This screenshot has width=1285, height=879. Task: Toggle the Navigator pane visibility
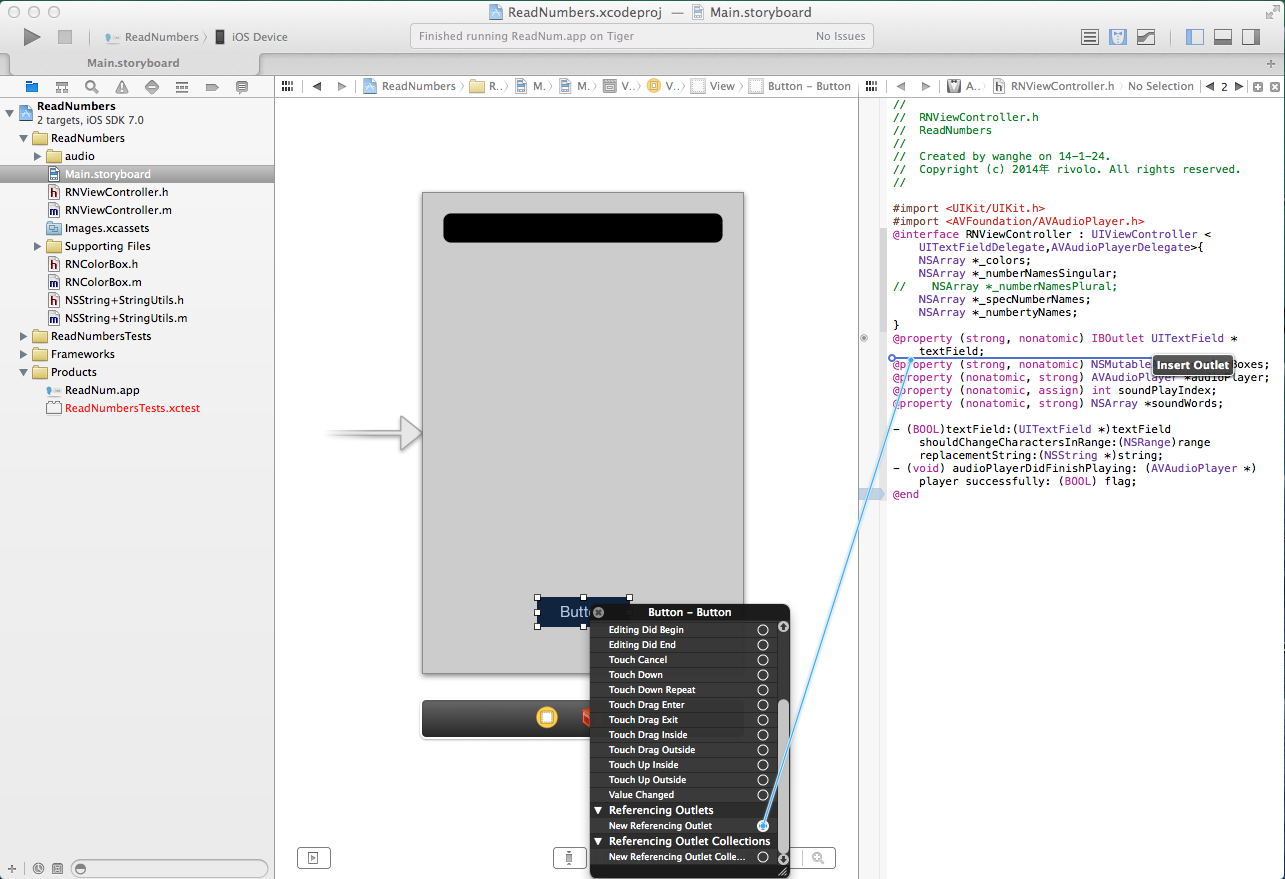(1194, 37)
